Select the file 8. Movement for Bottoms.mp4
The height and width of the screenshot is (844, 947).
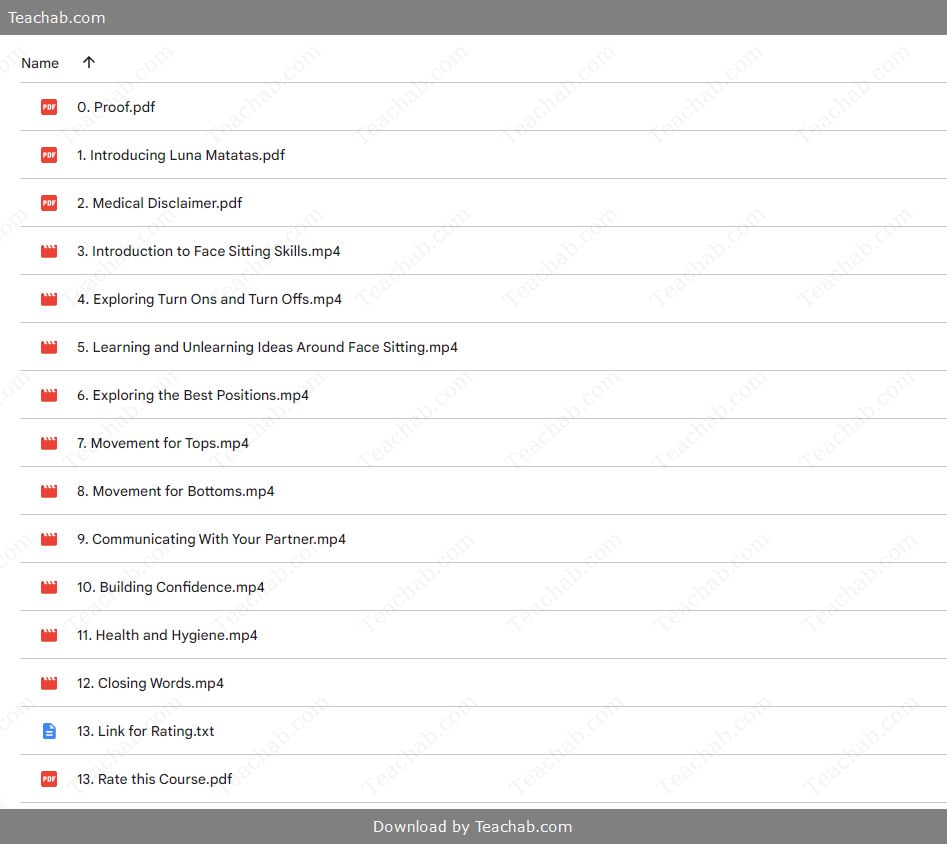[x=175, y=491]
